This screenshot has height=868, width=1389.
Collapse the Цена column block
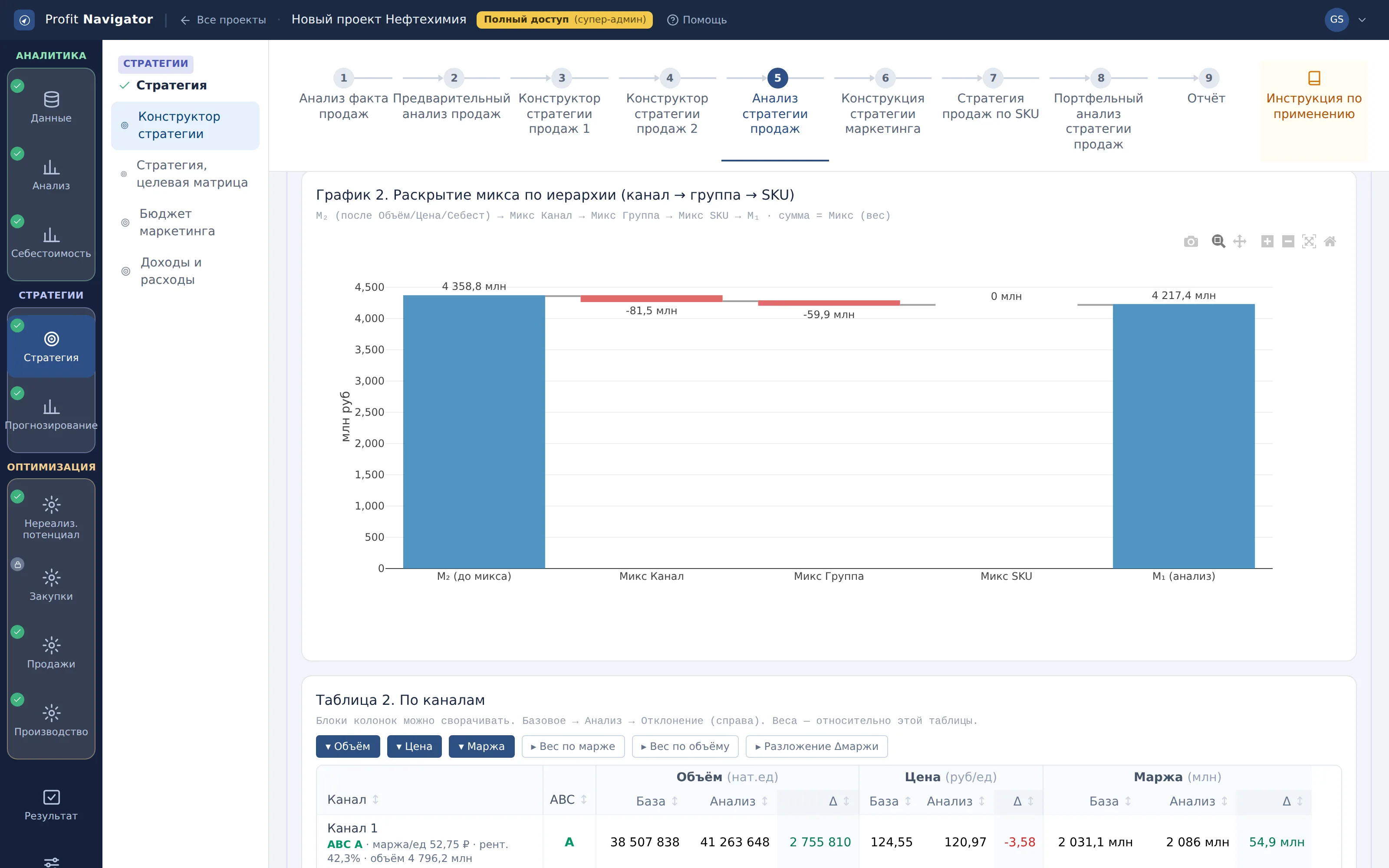pos(414,746)
